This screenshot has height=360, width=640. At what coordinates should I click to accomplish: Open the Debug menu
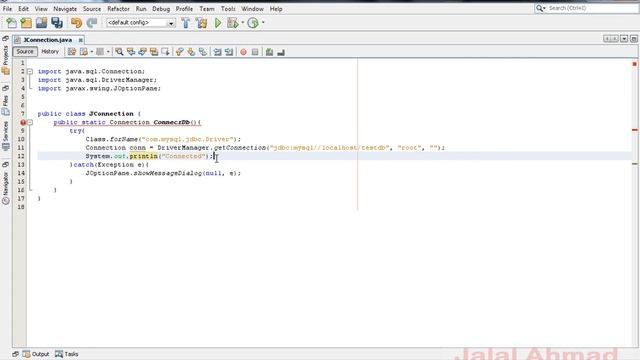coord(161,9)
